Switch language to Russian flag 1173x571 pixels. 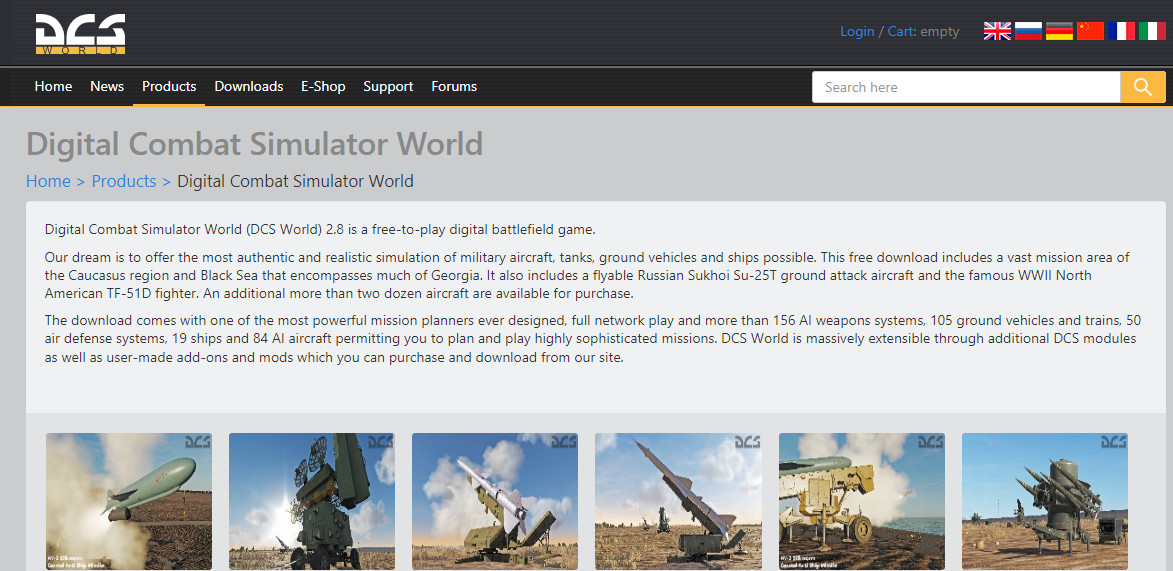pos(1028,31)
